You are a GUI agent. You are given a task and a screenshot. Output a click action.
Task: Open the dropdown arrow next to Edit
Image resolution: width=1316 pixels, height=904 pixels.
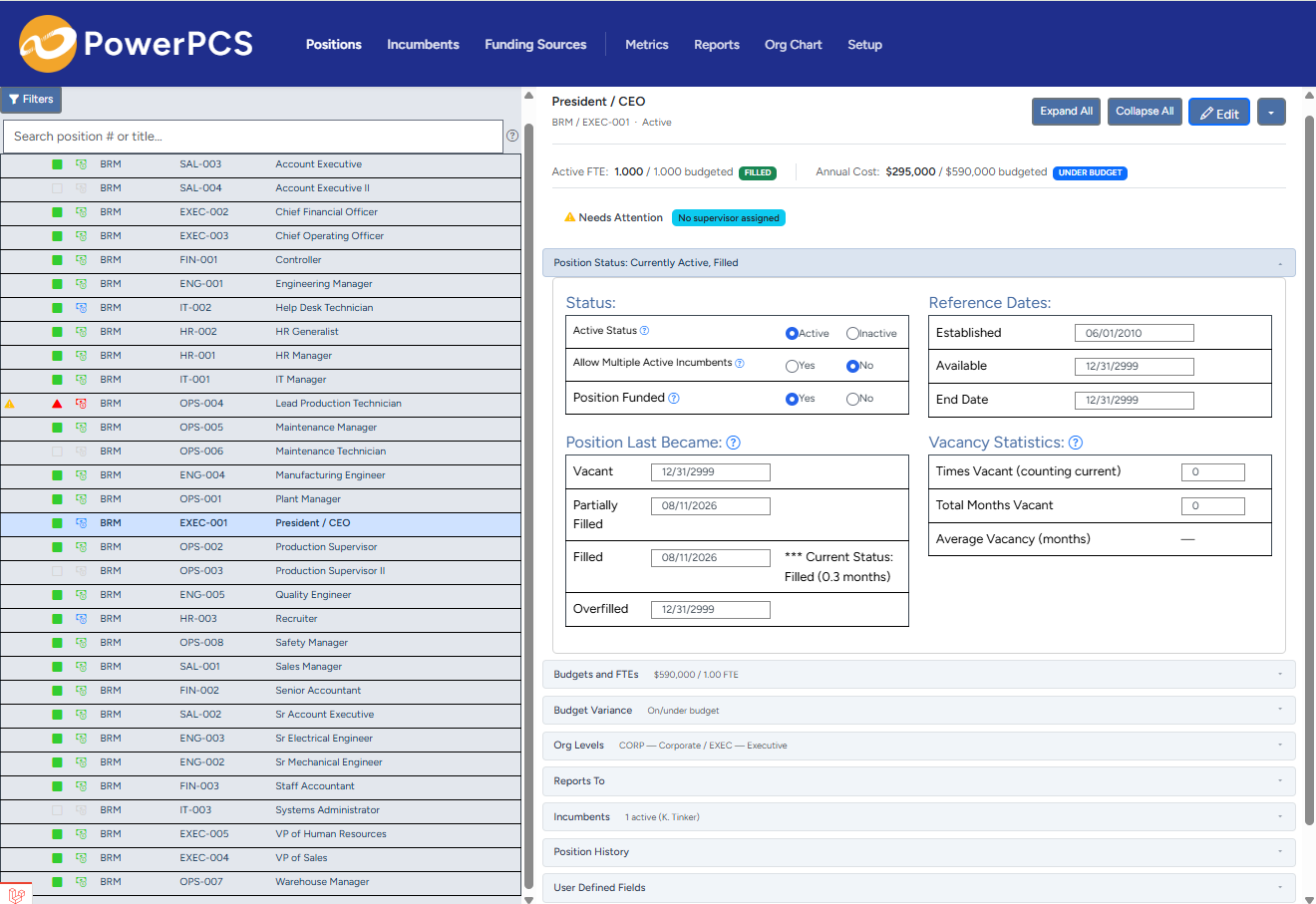click(x=1271, y=113)
